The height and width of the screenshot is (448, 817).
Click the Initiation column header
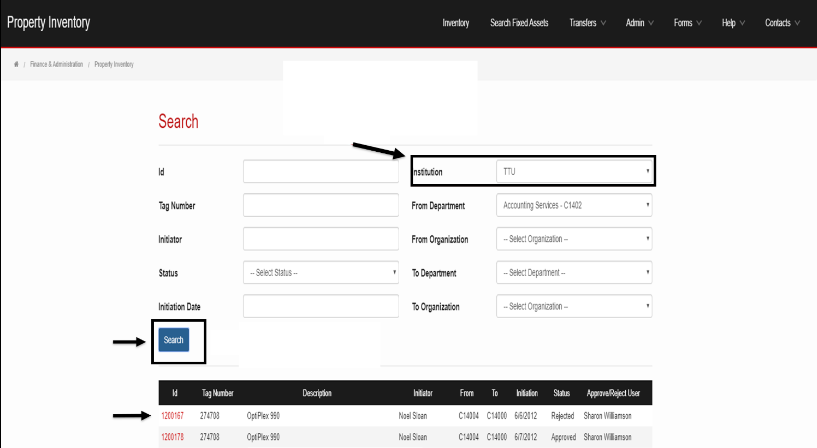[527, 393]
